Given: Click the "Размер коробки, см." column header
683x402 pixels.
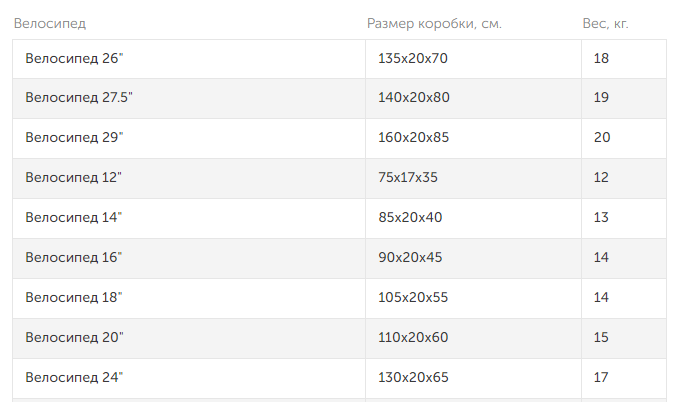Looking at the screenshot, I should pos(434,23).
